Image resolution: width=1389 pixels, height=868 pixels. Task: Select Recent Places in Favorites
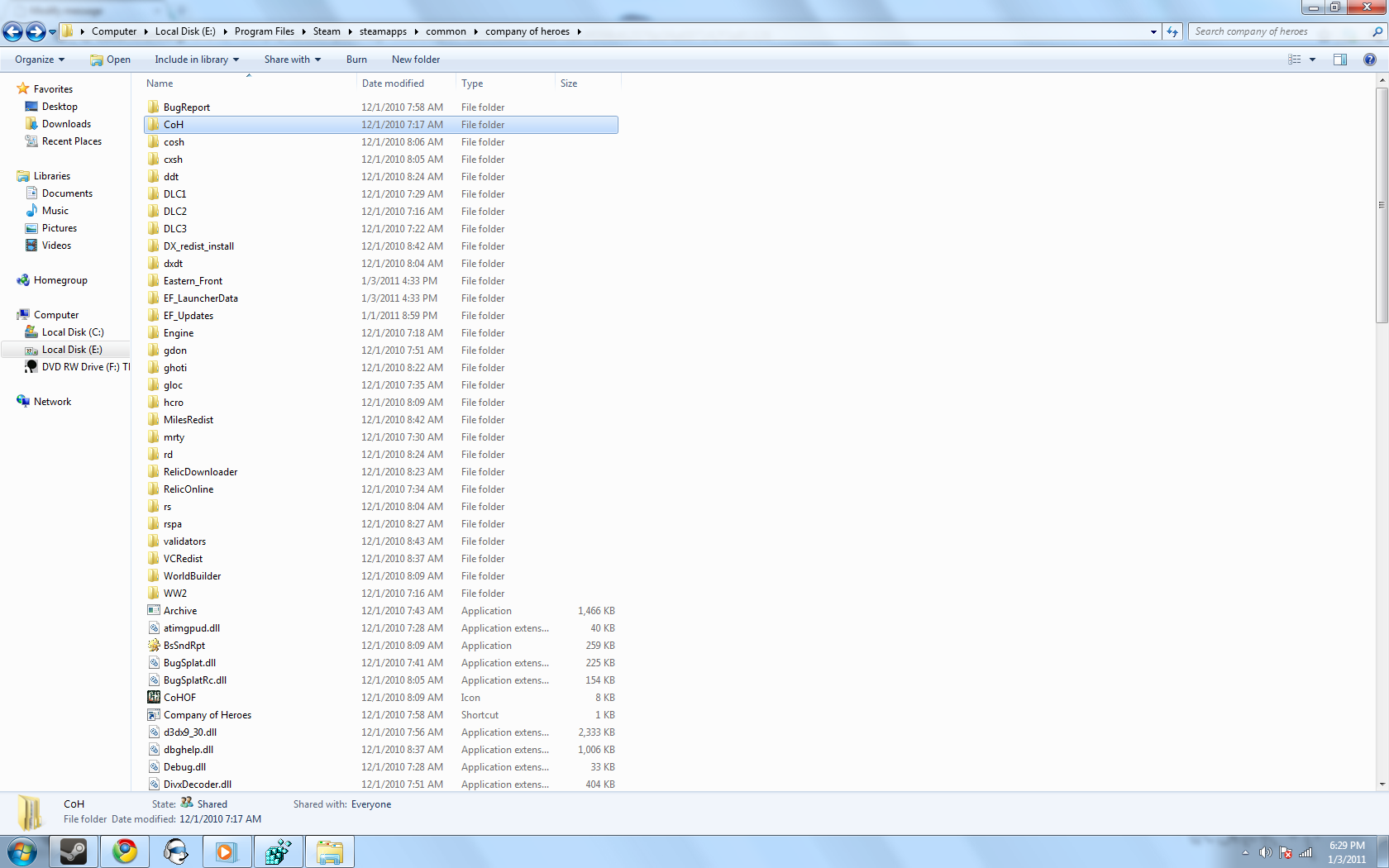72,141
